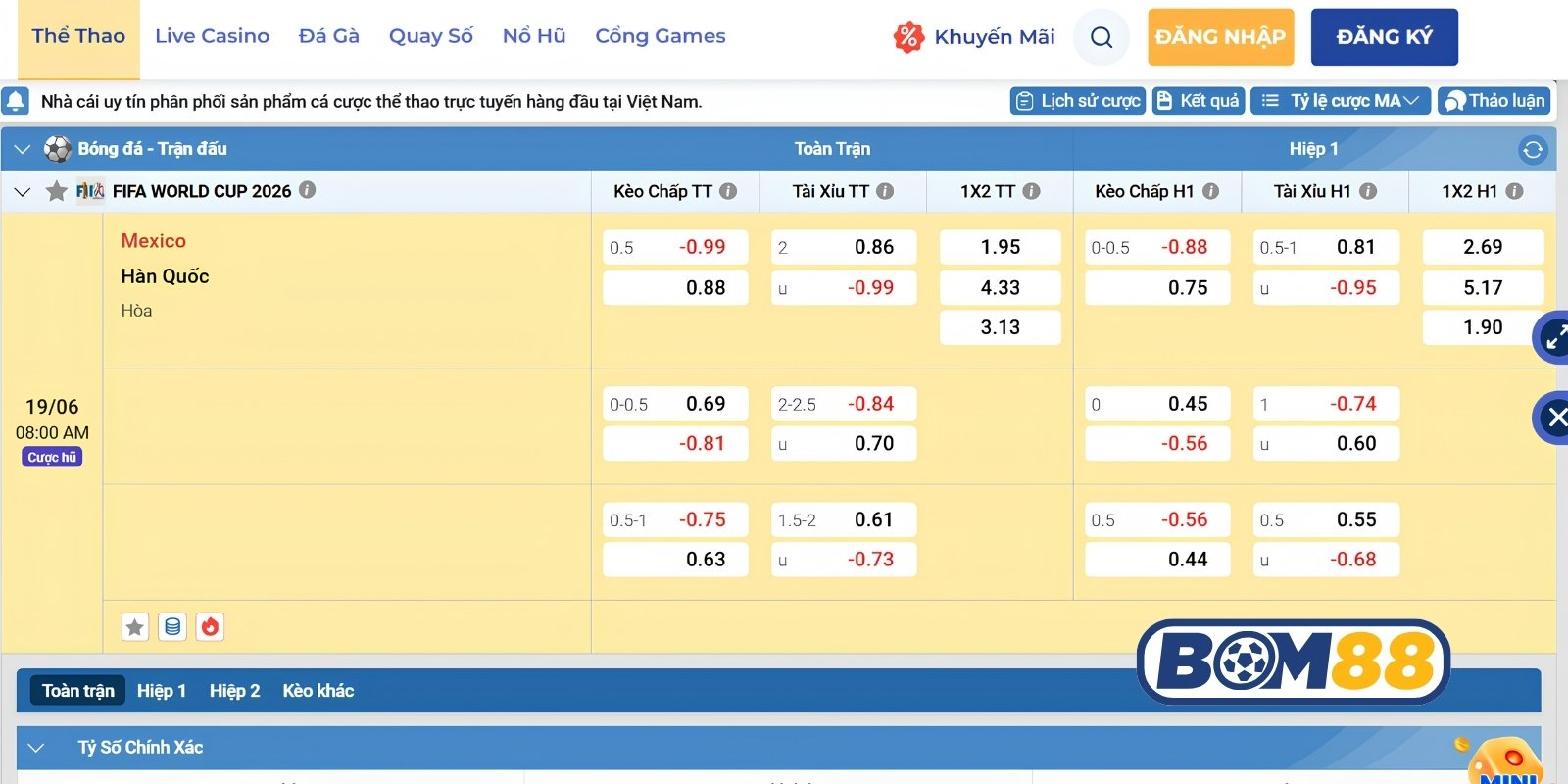The height and width of the screenshot is (784, 1568).
Task: Pick 1X2 TT odds 4.33
Action: tap(1001, 288)
